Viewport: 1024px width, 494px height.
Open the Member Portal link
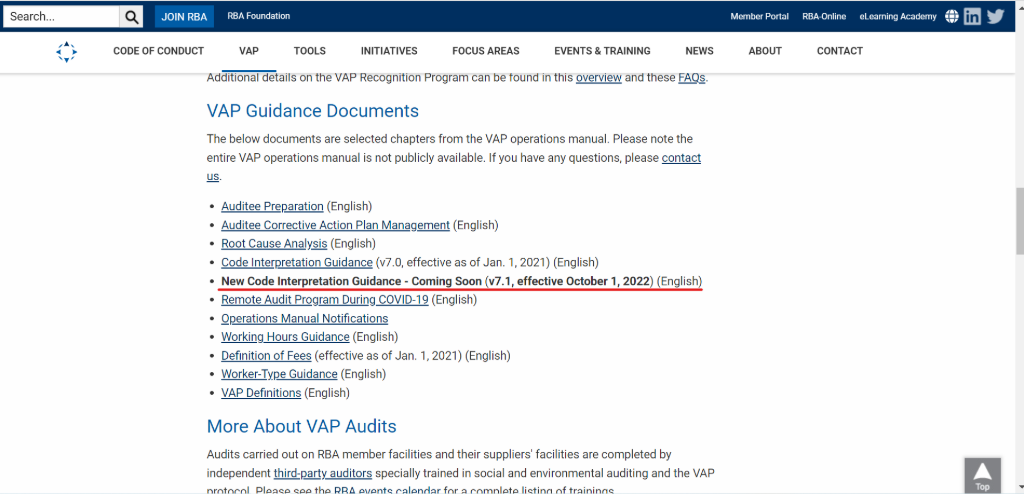click(x=759, y=17)
